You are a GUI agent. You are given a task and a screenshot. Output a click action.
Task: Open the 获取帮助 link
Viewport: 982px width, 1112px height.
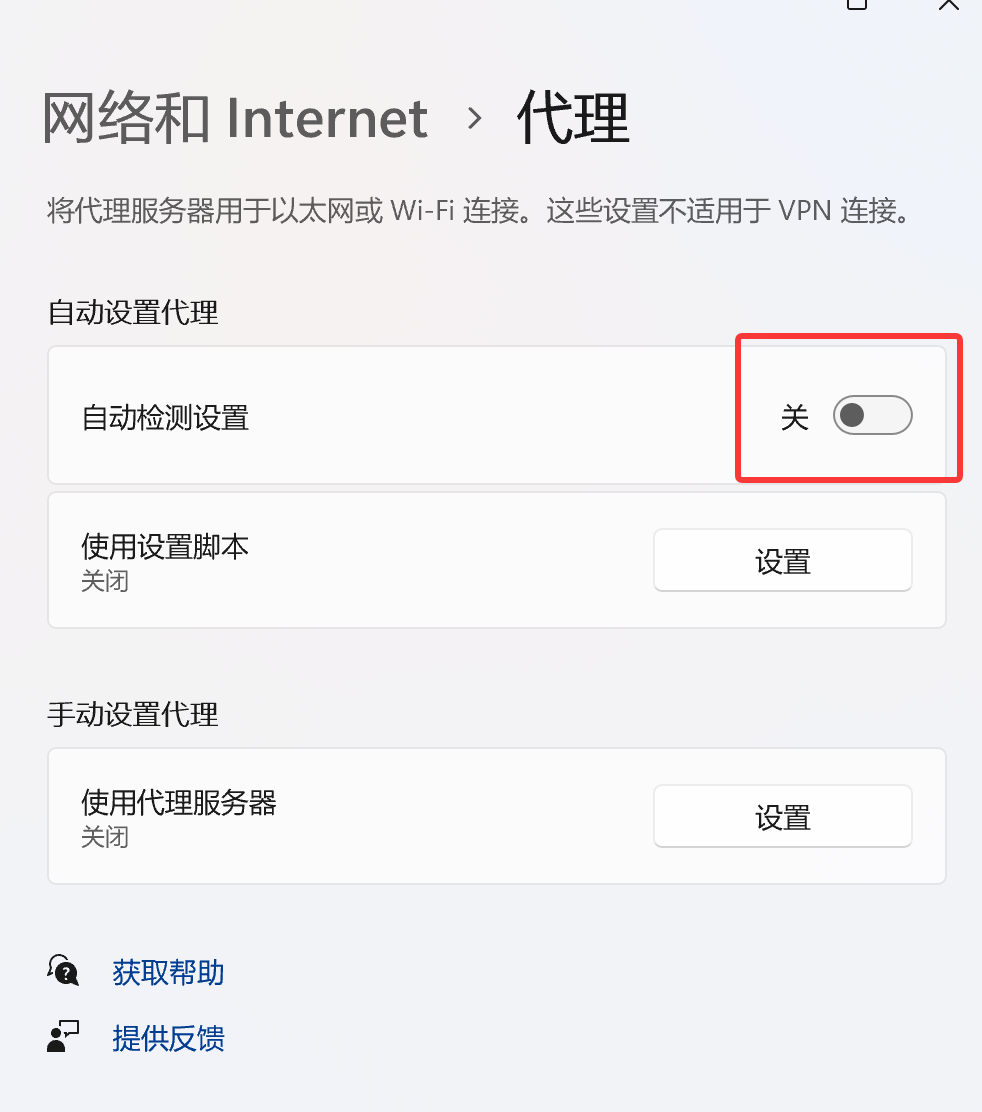click(x=167, y=972)
